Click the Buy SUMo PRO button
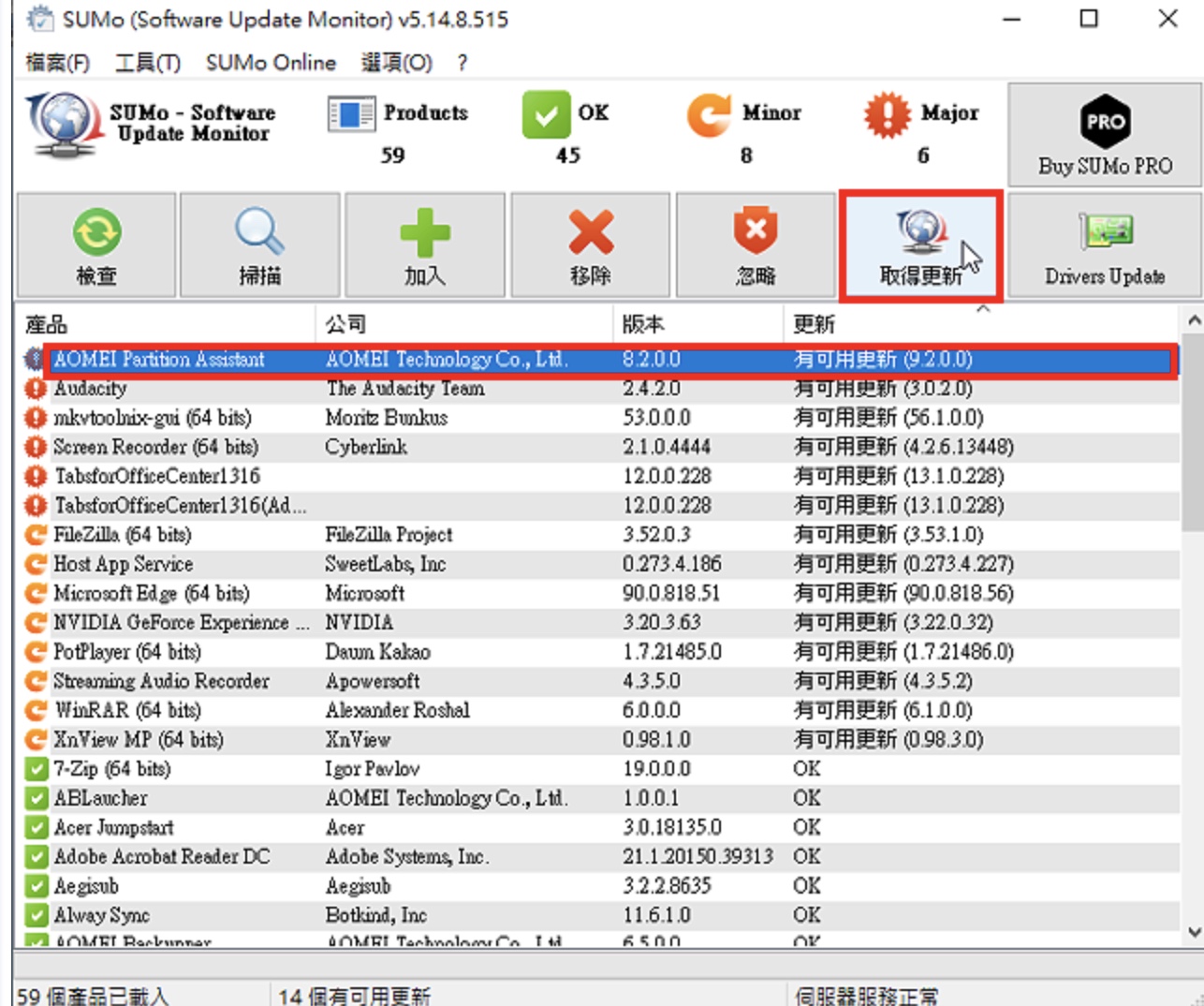The width and height of the screenshot is (1204, 1006). 1105,134
